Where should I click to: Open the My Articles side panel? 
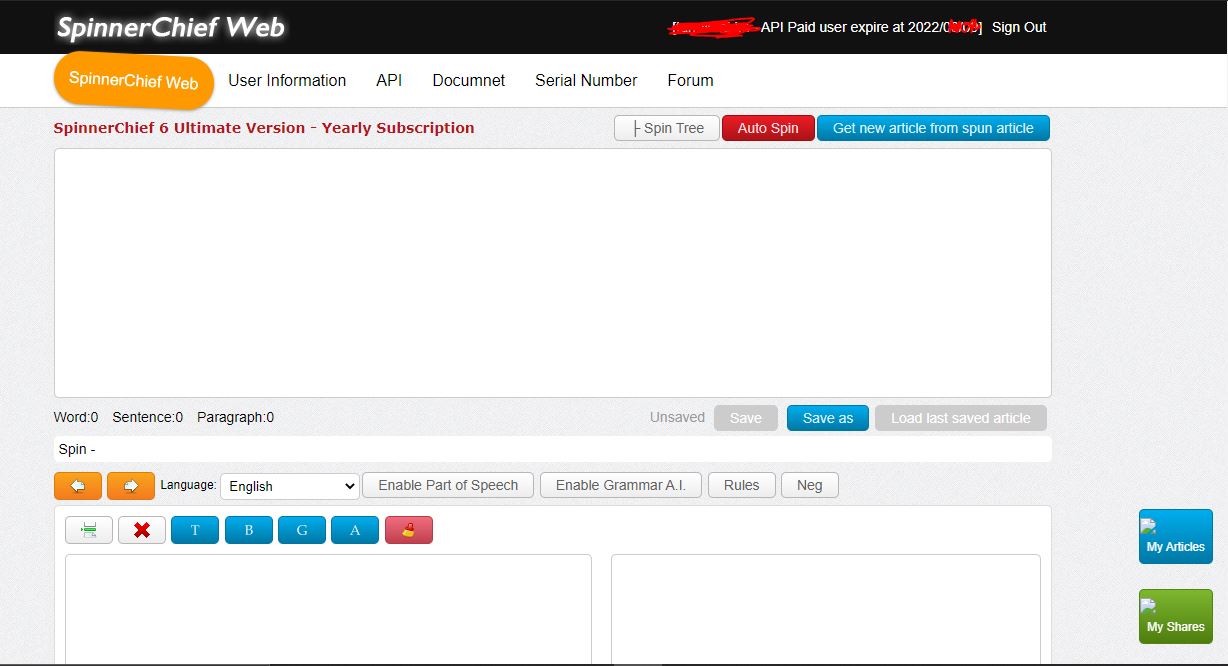click(1175, 537)
